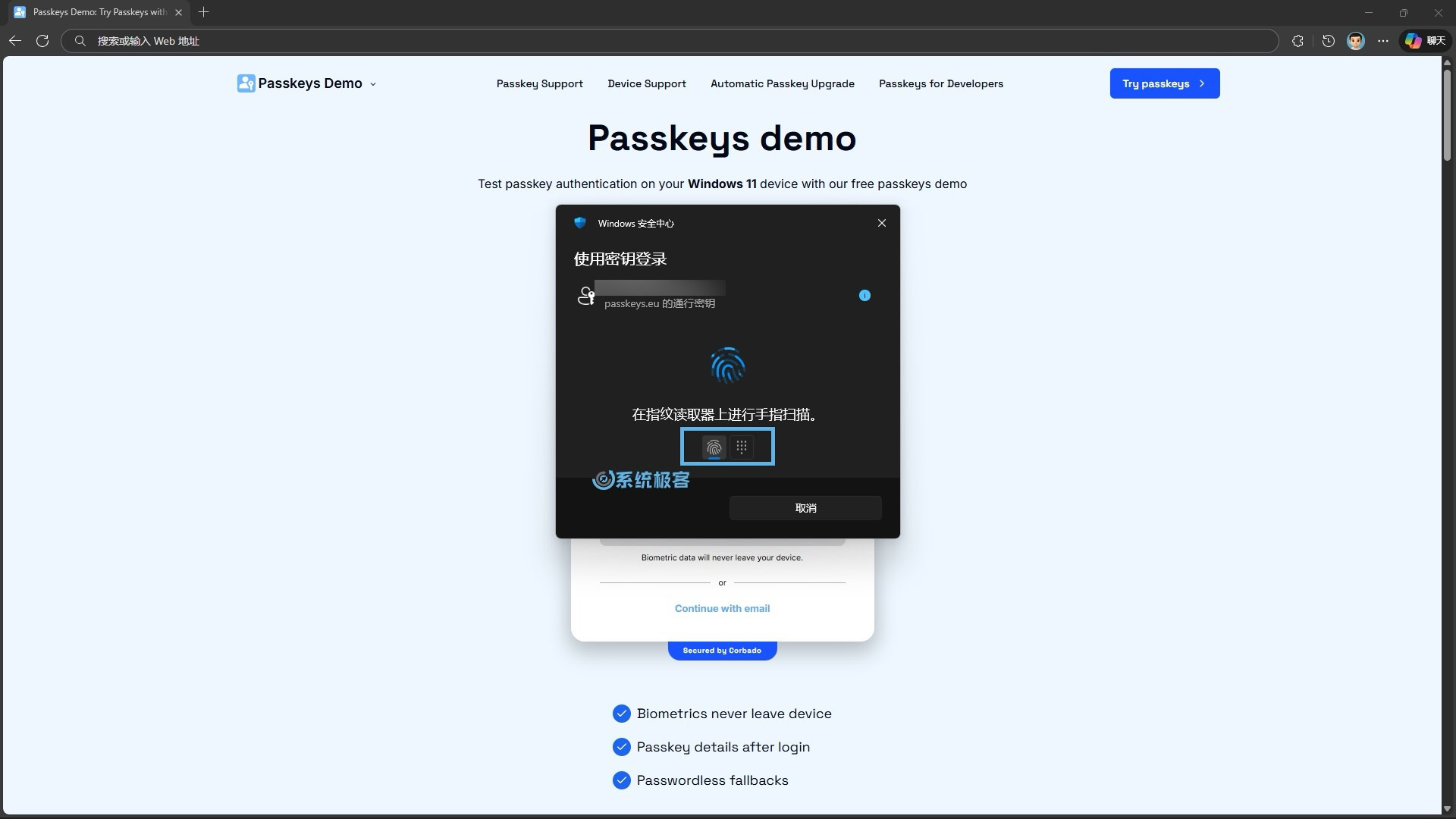This screenshot has height=819, width=1456.
Task: Select the fingerprint sign-in option
Action: click(714, 447)
